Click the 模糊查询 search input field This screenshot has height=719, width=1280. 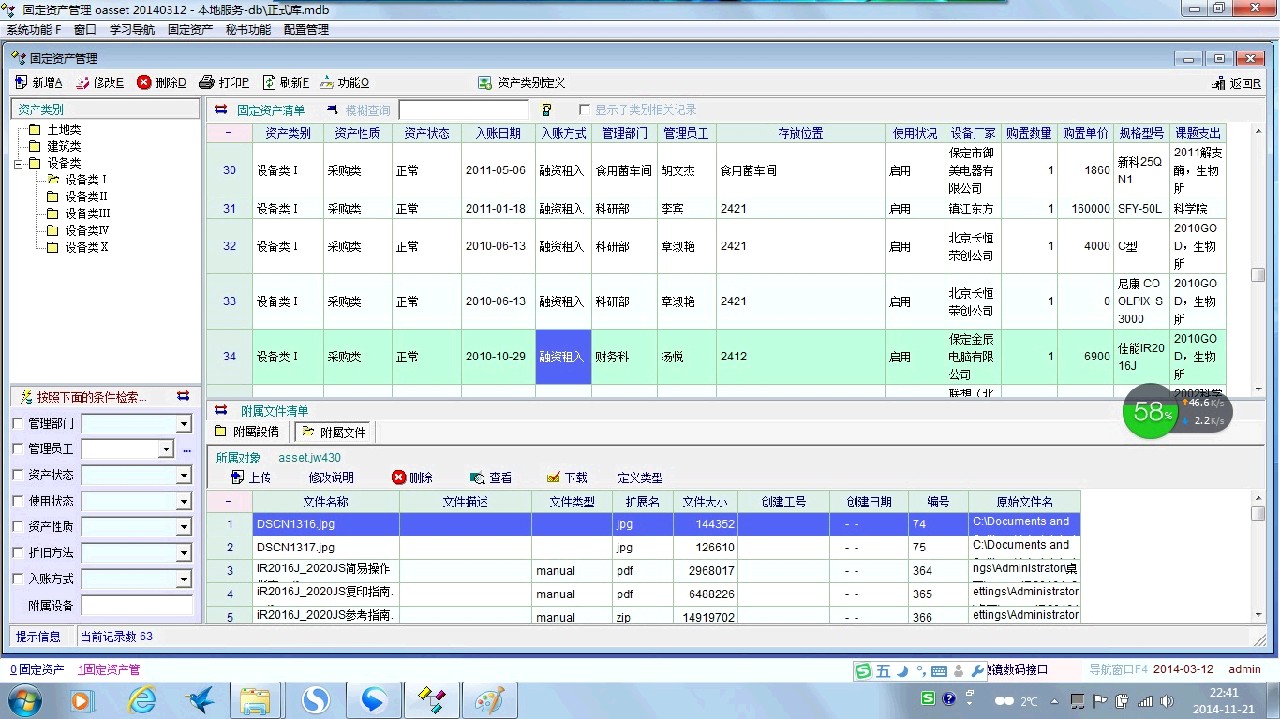[x=463, y=110]
